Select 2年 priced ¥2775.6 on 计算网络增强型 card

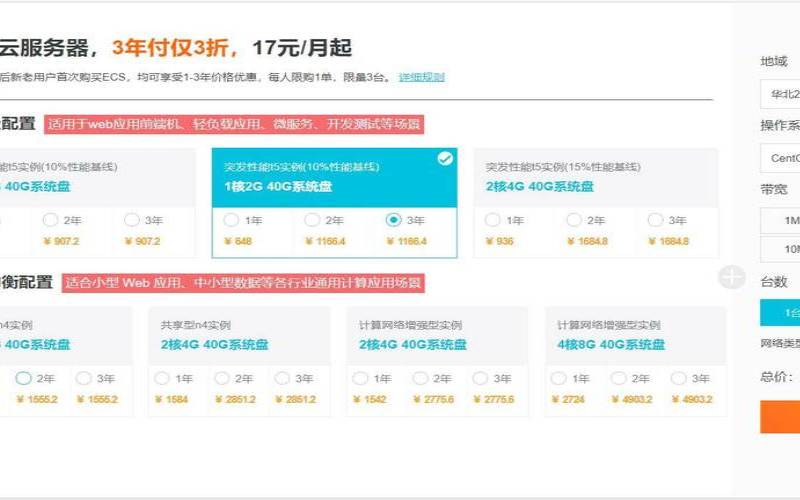tap(420, 378)
